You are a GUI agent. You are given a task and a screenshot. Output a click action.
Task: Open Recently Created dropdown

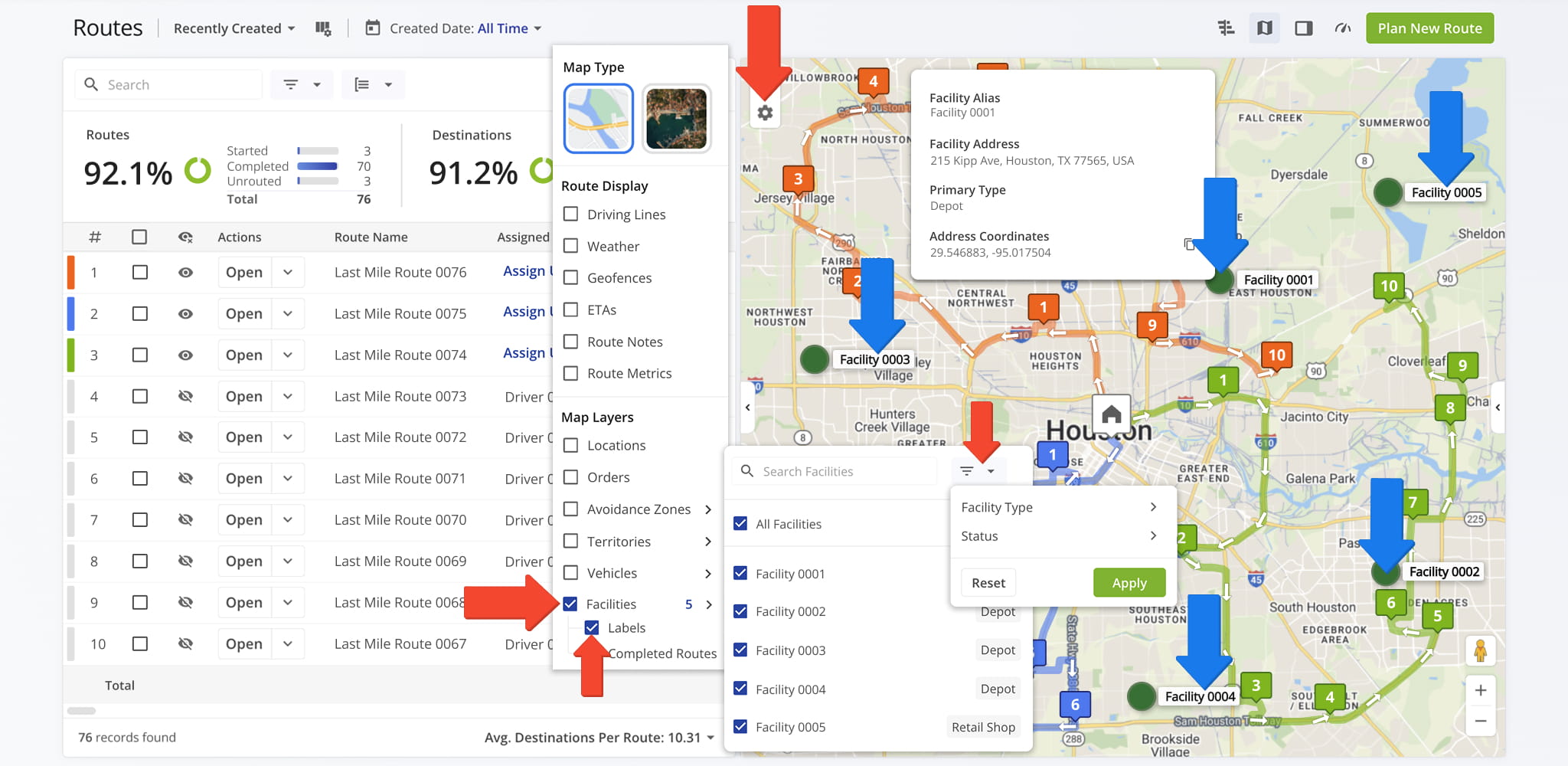(234, 28)
